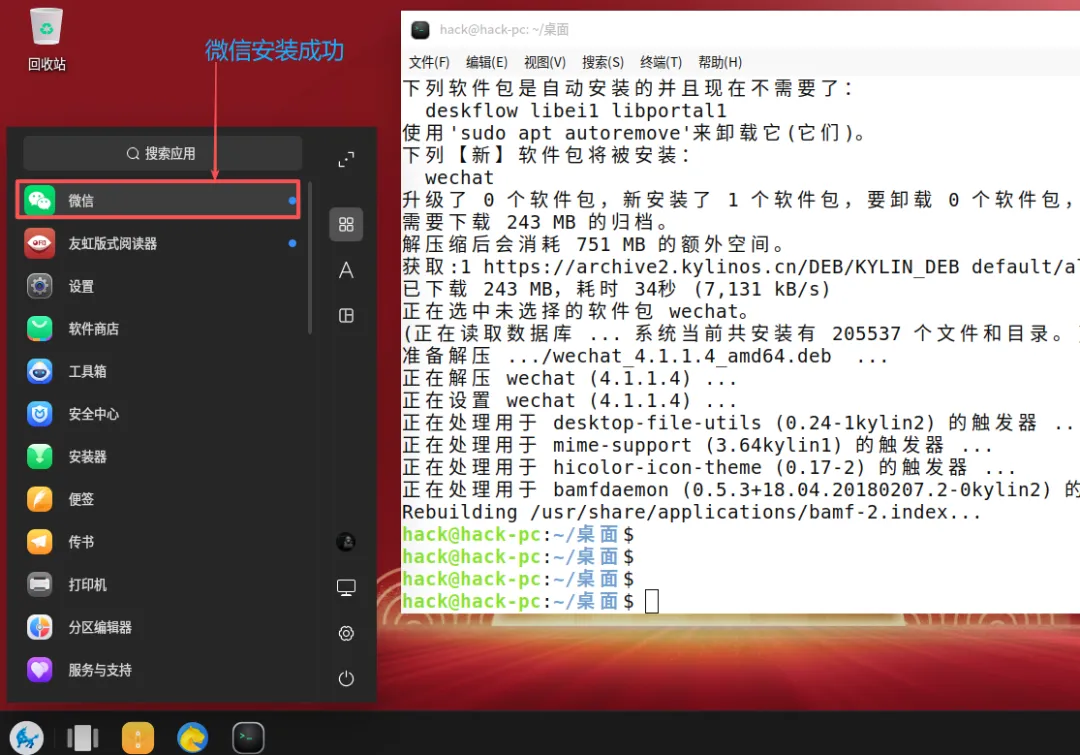Click the last terminal prompt cursor
1080x755 pixels.
[x=652, y=601]
